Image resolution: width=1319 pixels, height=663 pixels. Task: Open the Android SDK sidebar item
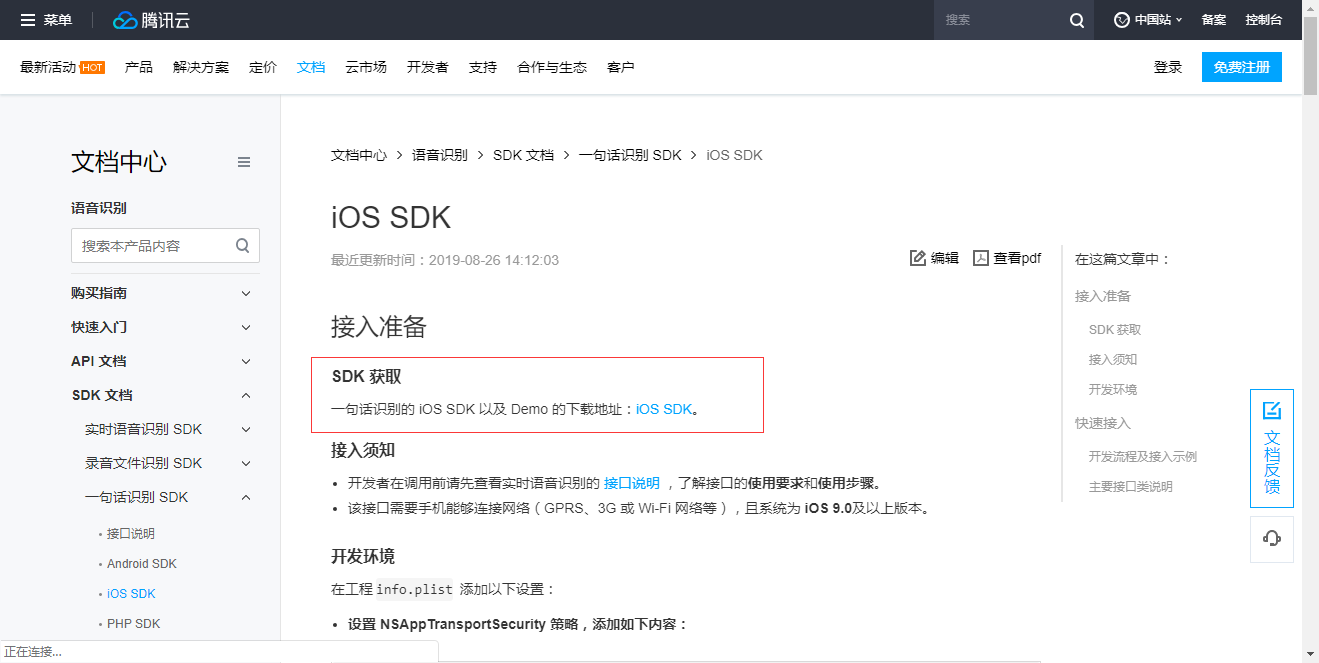coord(142,563)
